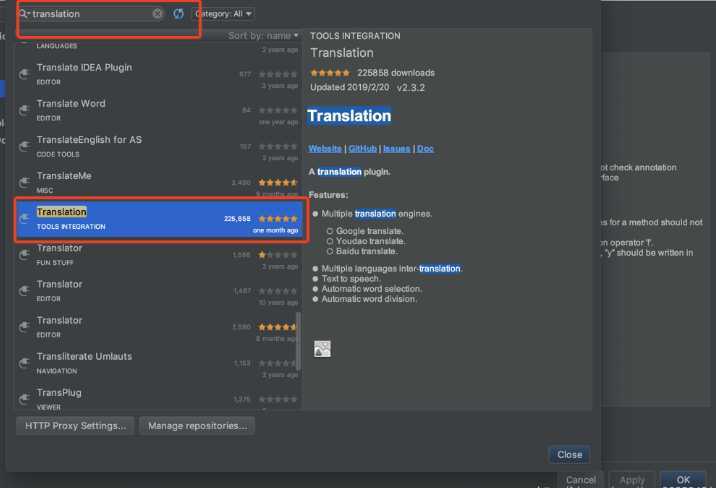Screen dimensions: 716x488
Task: Click the Translate IDEA Plugin icon
Action: (x=24, y=74)
